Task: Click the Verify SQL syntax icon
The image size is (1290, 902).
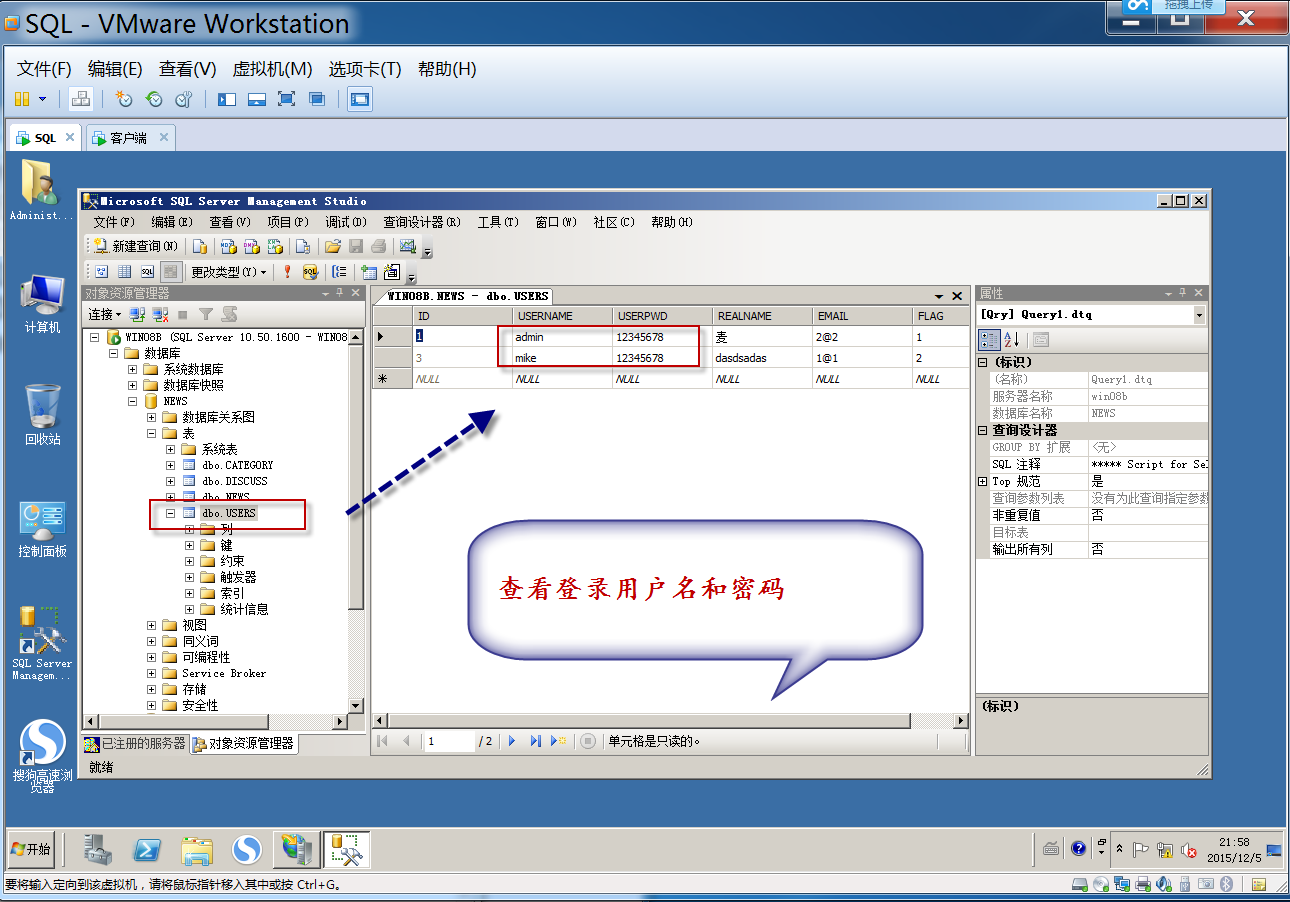Action: click(x=310, y=271)
